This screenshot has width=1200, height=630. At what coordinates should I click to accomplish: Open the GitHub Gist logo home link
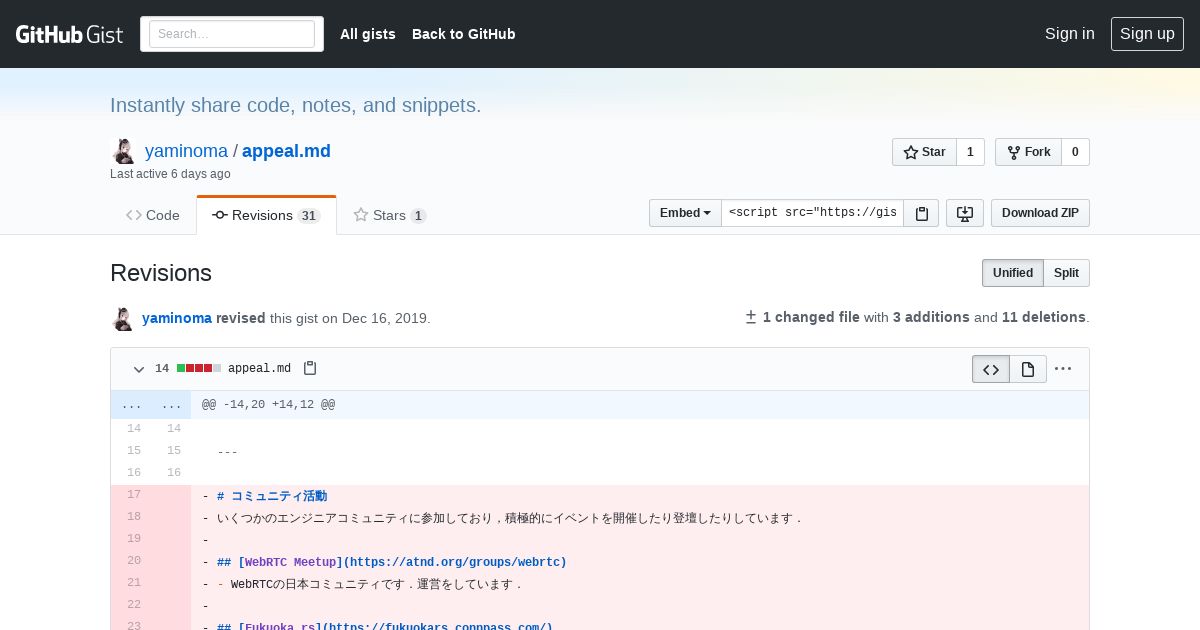[x=69, y=34]
